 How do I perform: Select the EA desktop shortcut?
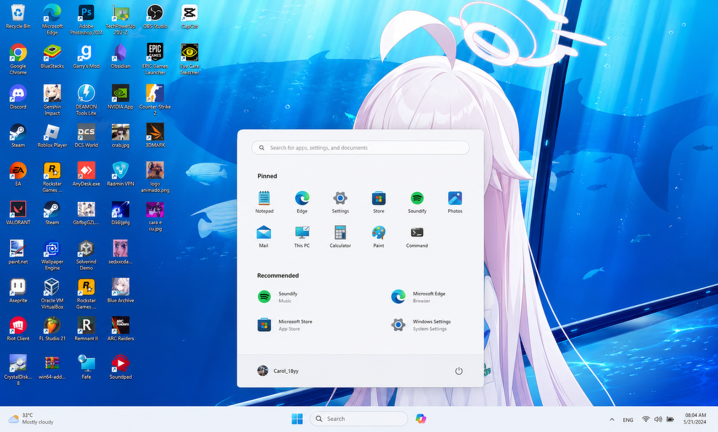18,174
